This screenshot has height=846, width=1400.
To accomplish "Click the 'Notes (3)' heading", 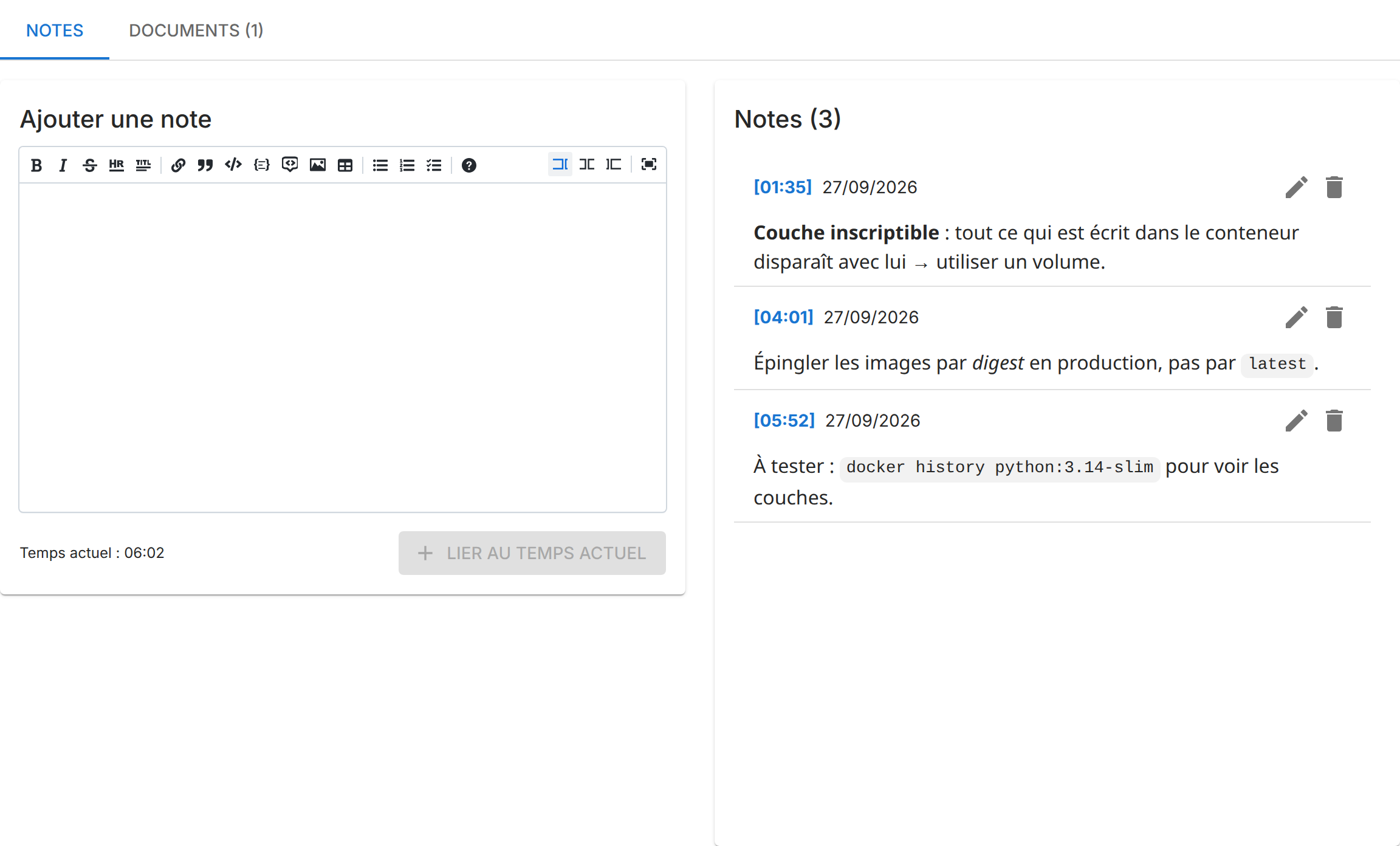I will coord(787,119).
